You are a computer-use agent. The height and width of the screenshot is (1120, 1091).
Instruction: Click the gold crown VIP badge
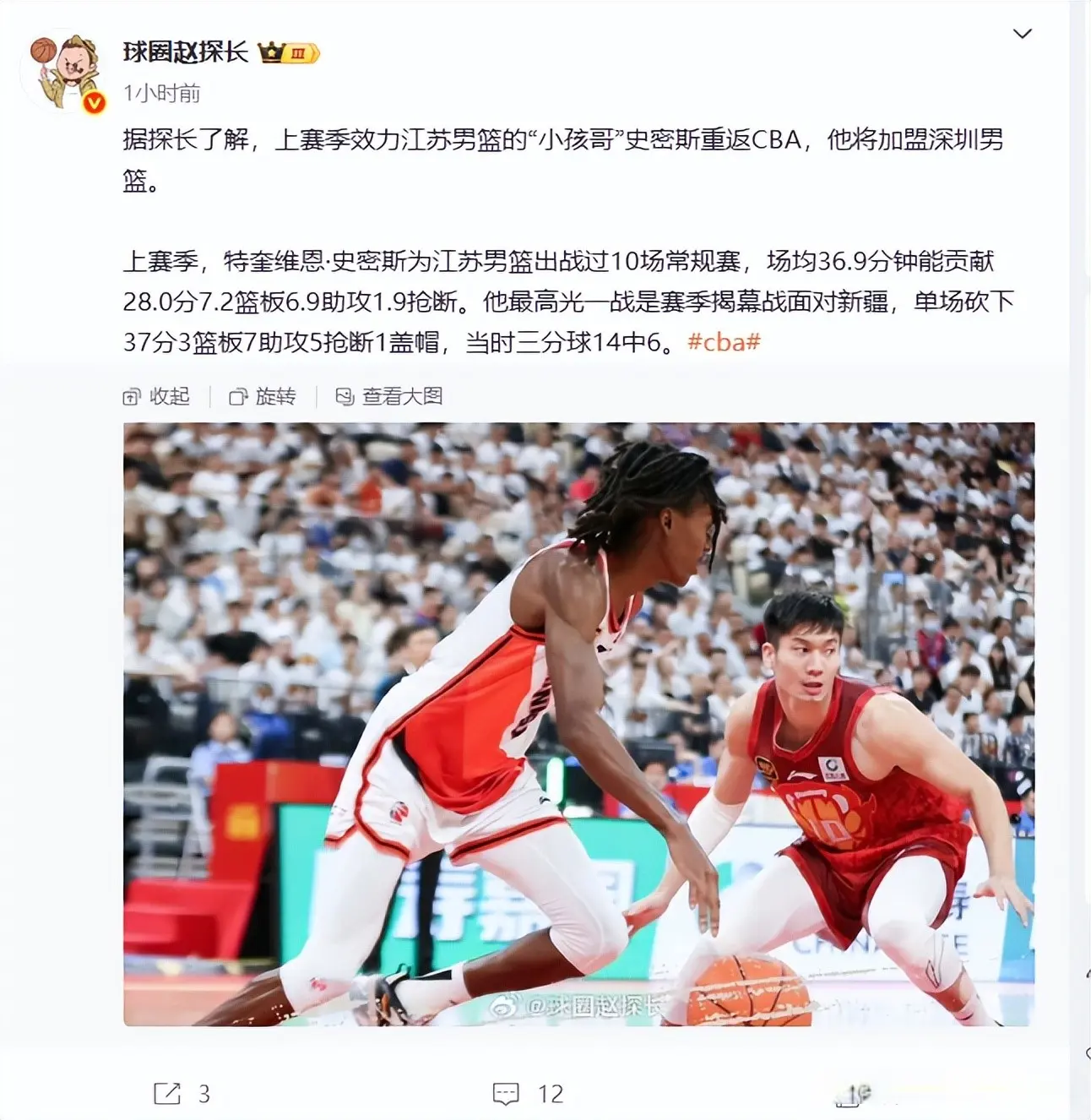[x=290, y=53]
